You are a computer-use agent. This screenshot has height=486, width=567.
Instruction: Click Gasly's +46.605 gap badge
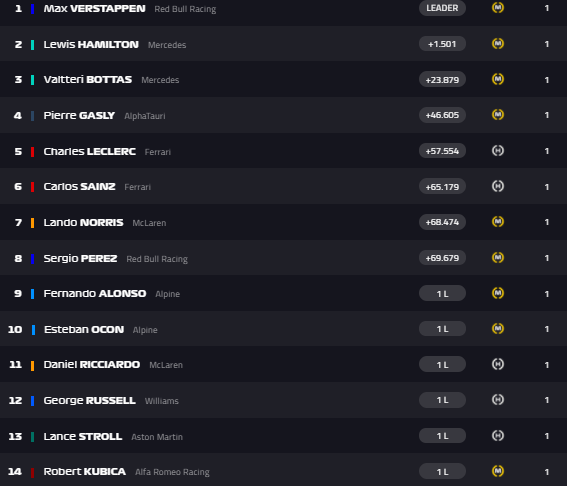(x=442, y=115)
